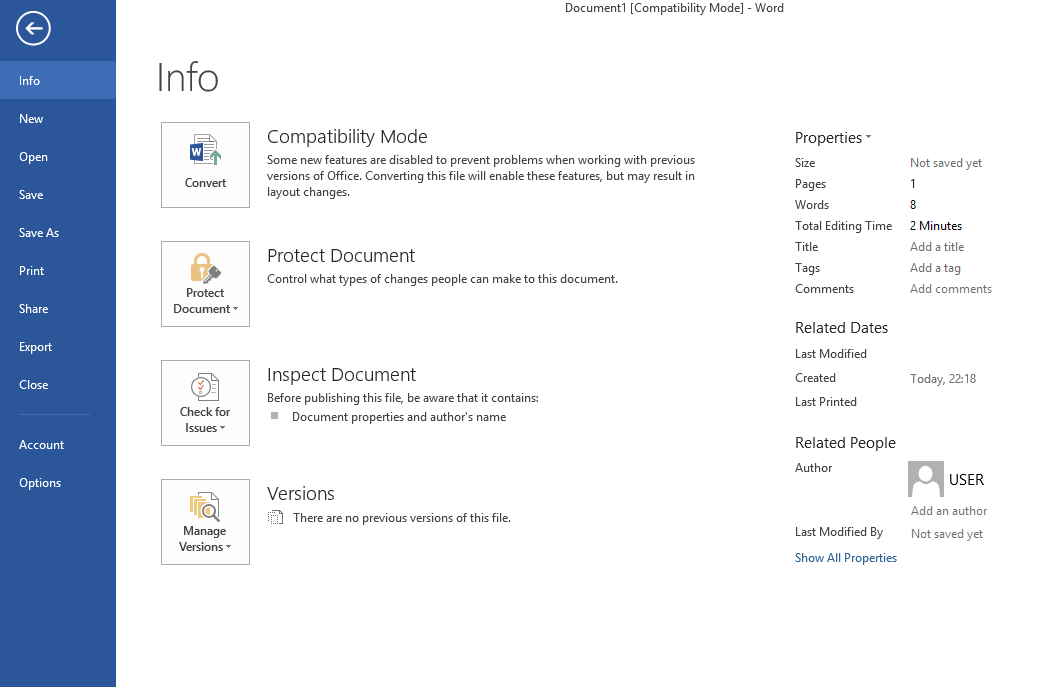Click the Convert button

pyautogui.click(x=205, y=165)
